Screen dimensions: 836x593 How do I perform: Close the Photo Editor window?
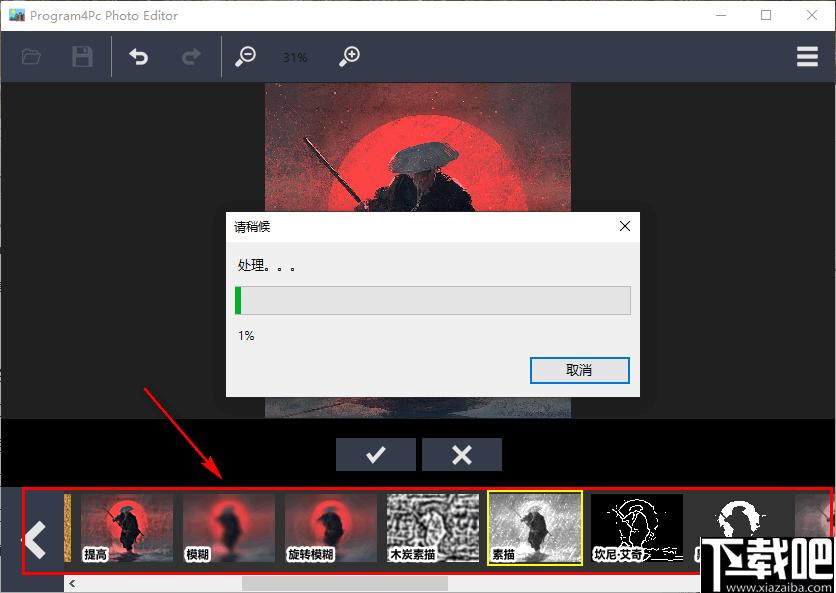pyautogui.click(x=812, y=15)
